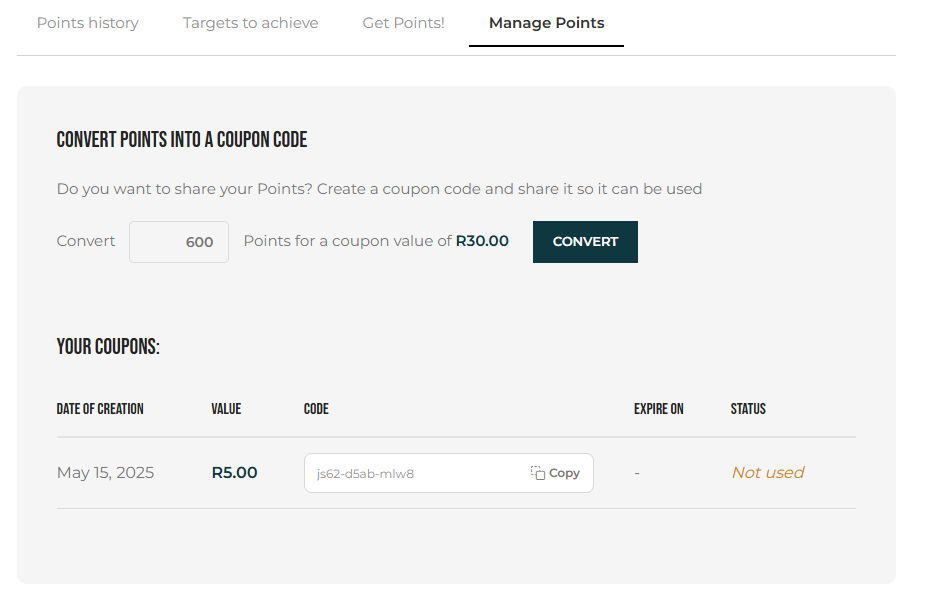Viewport: 936px width, 598px height.
Task: Click the DATE OF CREATION column header
Action: coord(100,409)
